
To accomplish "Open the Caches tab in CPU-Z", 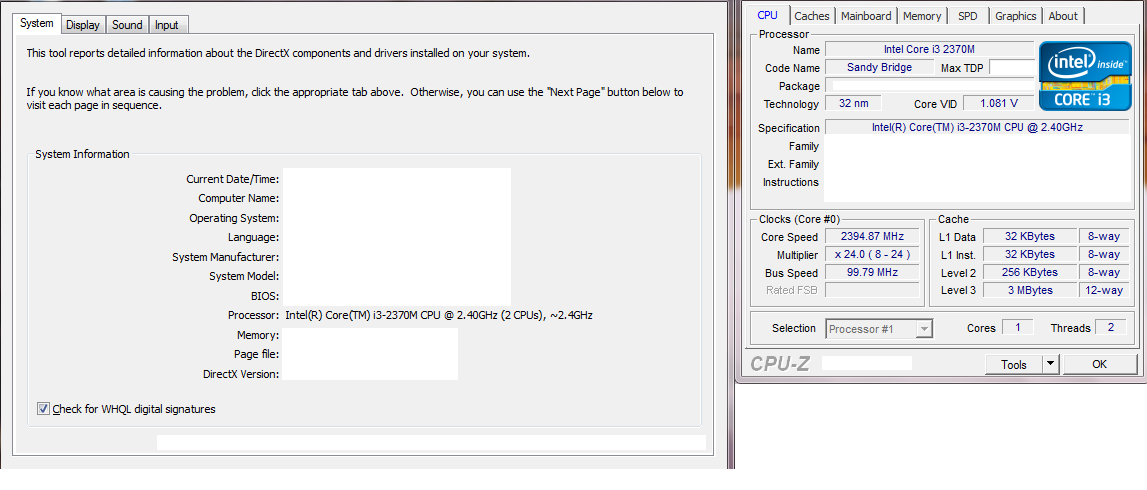I will (x=812, y=16).
